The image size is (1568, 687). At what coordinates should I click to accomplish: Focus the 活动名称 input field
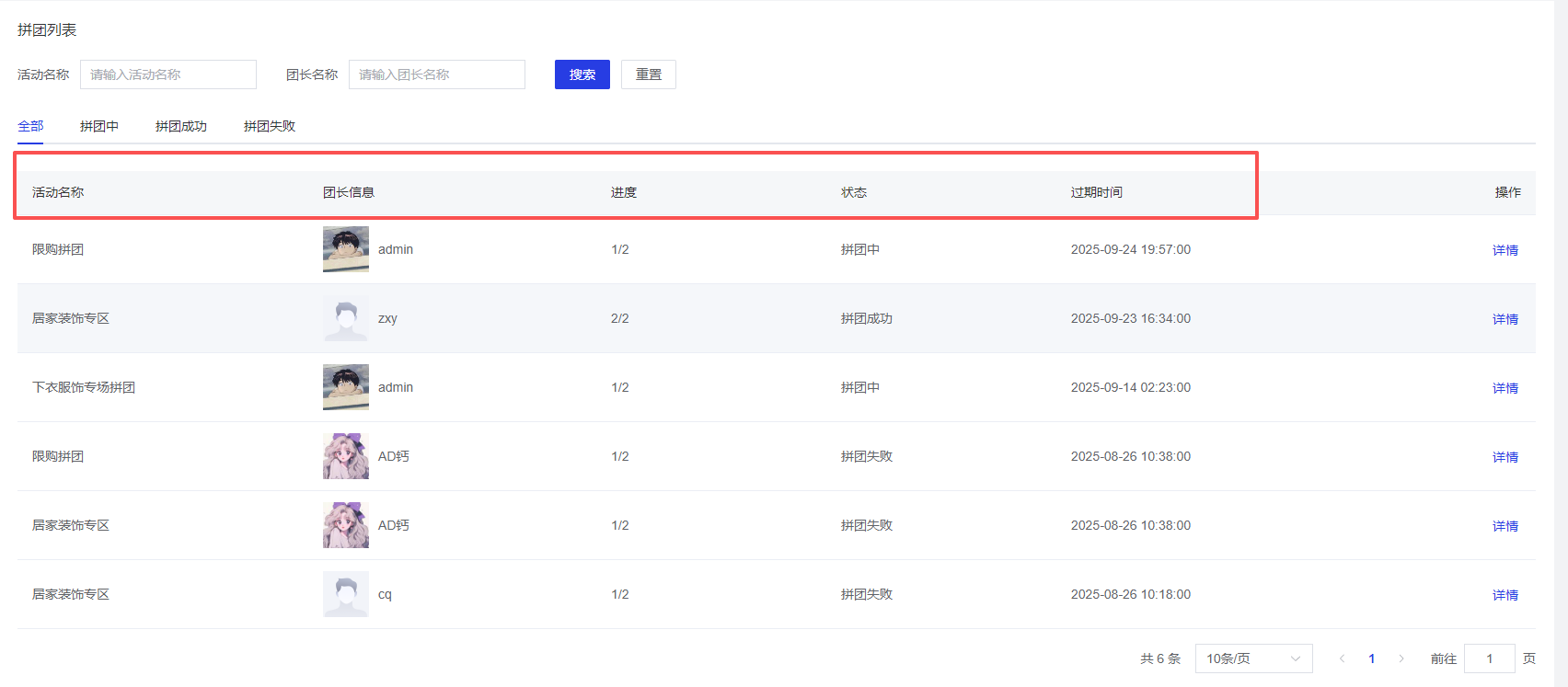tap(168, 74)
